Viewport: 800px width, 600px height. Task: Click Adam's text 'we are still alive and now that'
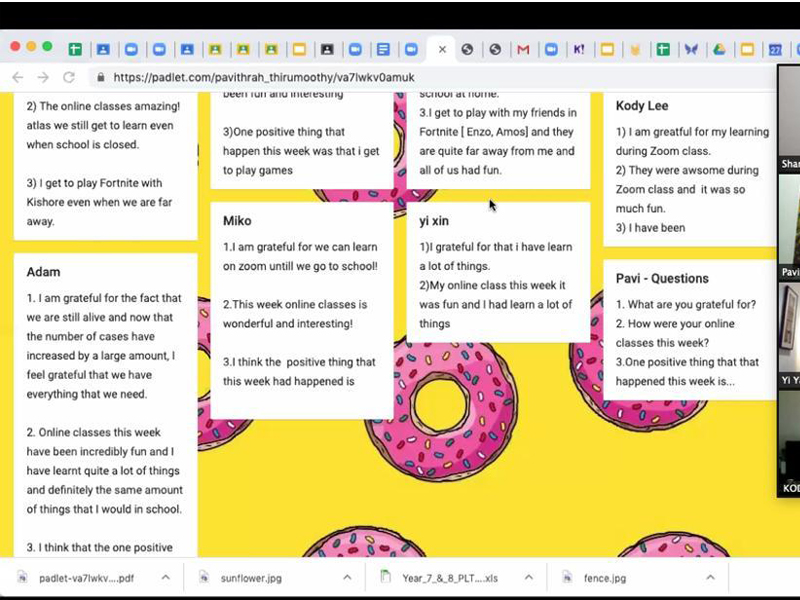click(99, 317)
